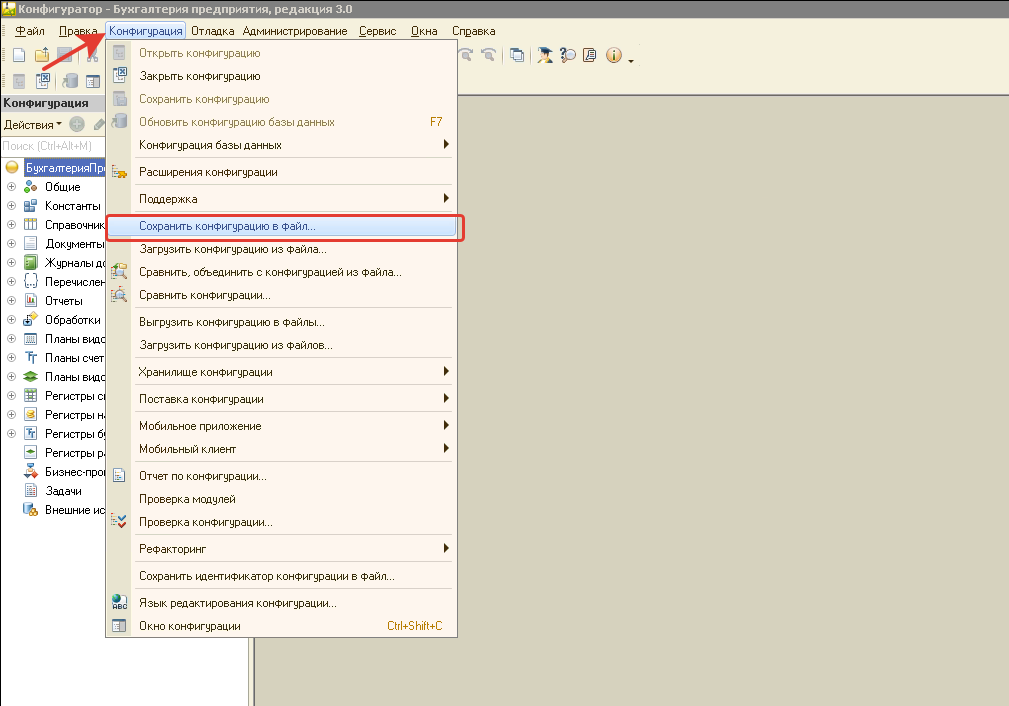The width and height of the screenshot is (1009, 706).
Task: Open Мобильный клиент submenu
Action: (x=281, y=449)
